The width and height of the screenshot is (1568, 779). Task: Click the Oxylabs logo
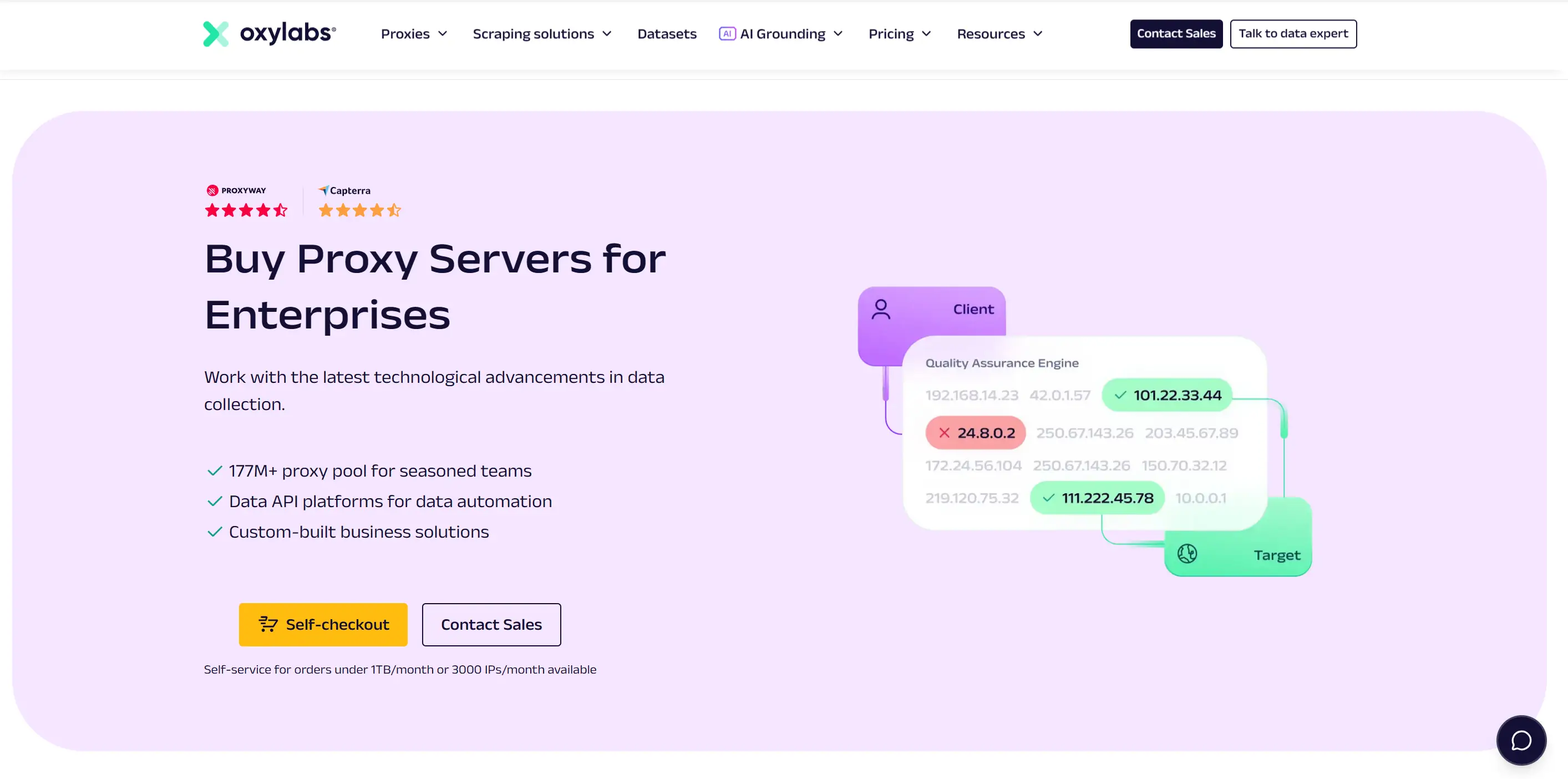point(269,33)
